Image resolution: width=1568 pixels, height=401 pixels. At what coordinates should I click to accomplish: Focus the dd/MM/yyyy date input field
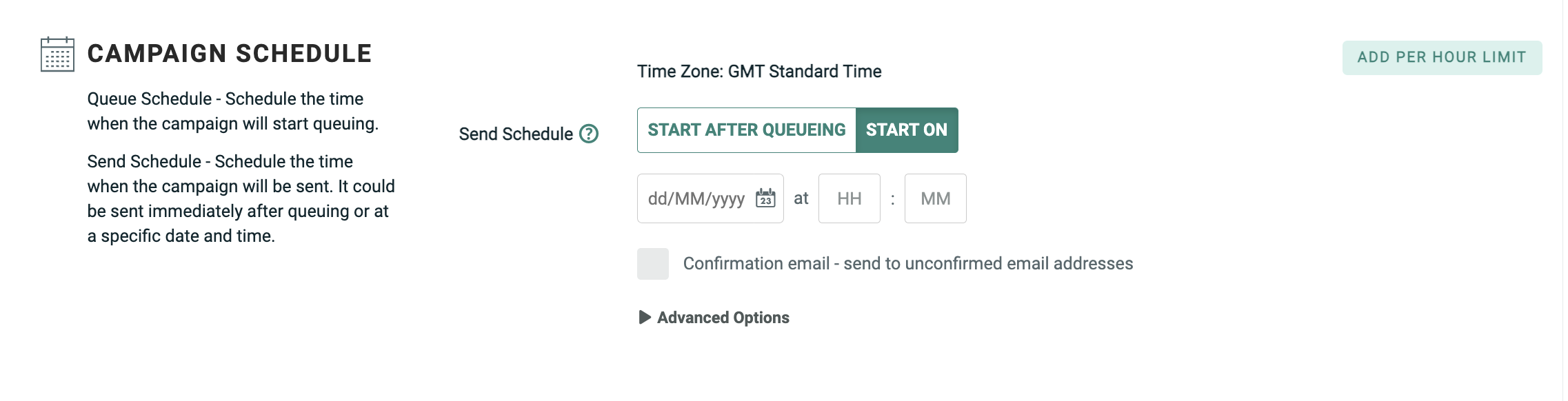pos(696,198)
